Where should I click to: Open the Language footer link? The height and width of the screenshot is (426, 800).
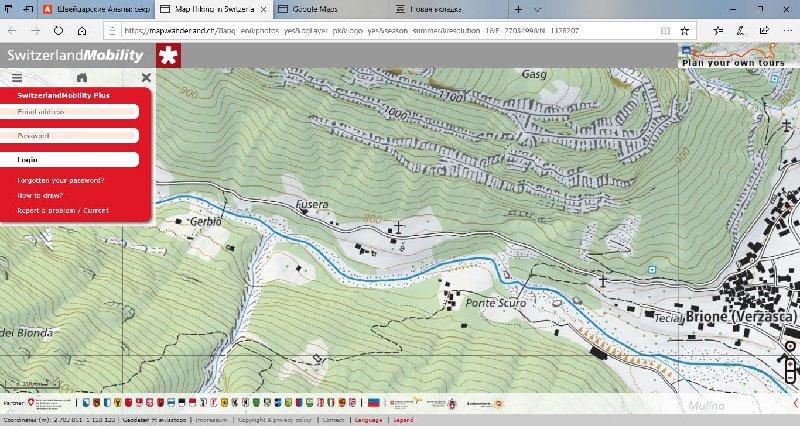pos(368,420)
